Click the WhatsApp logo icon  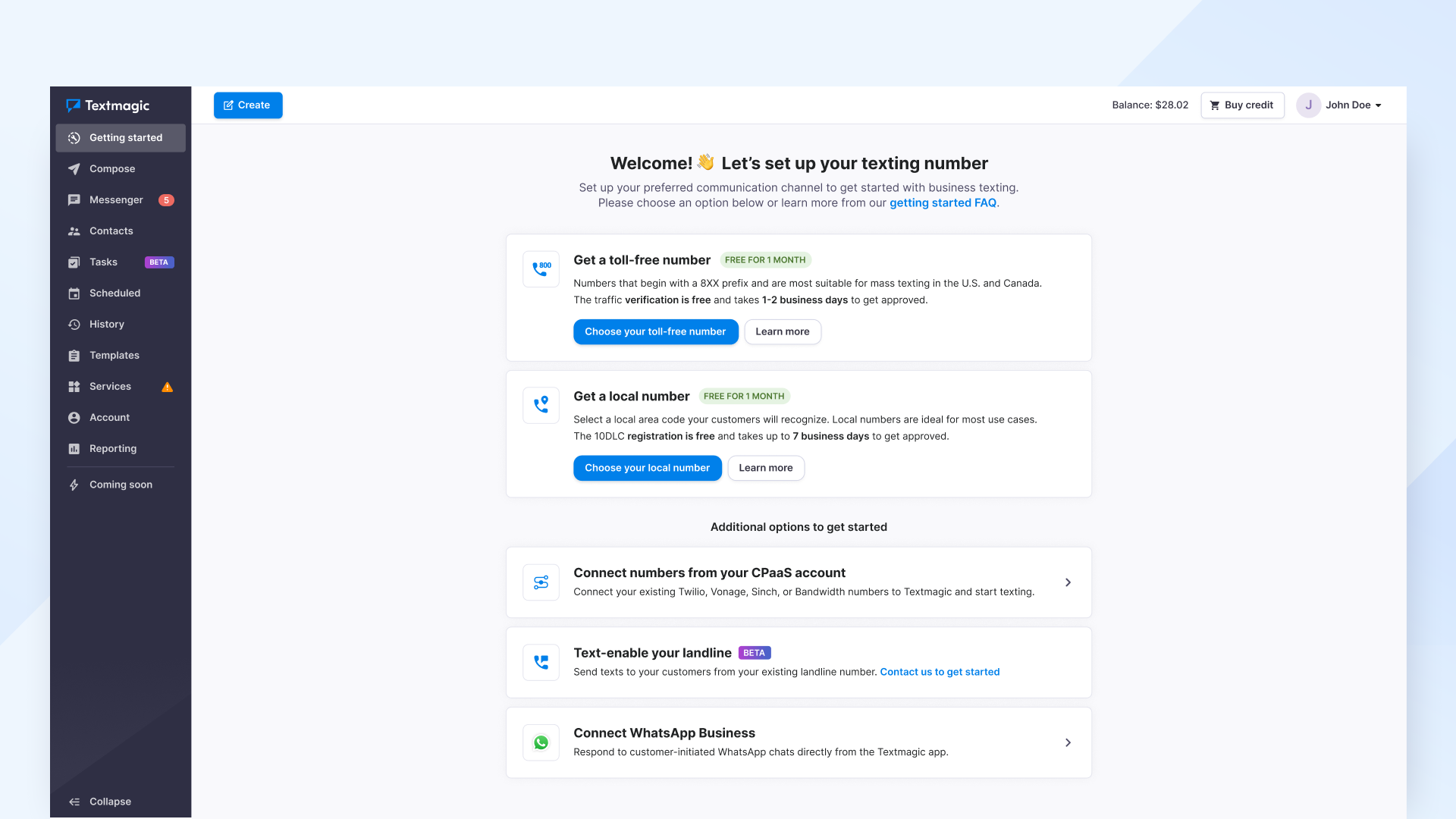541,742
